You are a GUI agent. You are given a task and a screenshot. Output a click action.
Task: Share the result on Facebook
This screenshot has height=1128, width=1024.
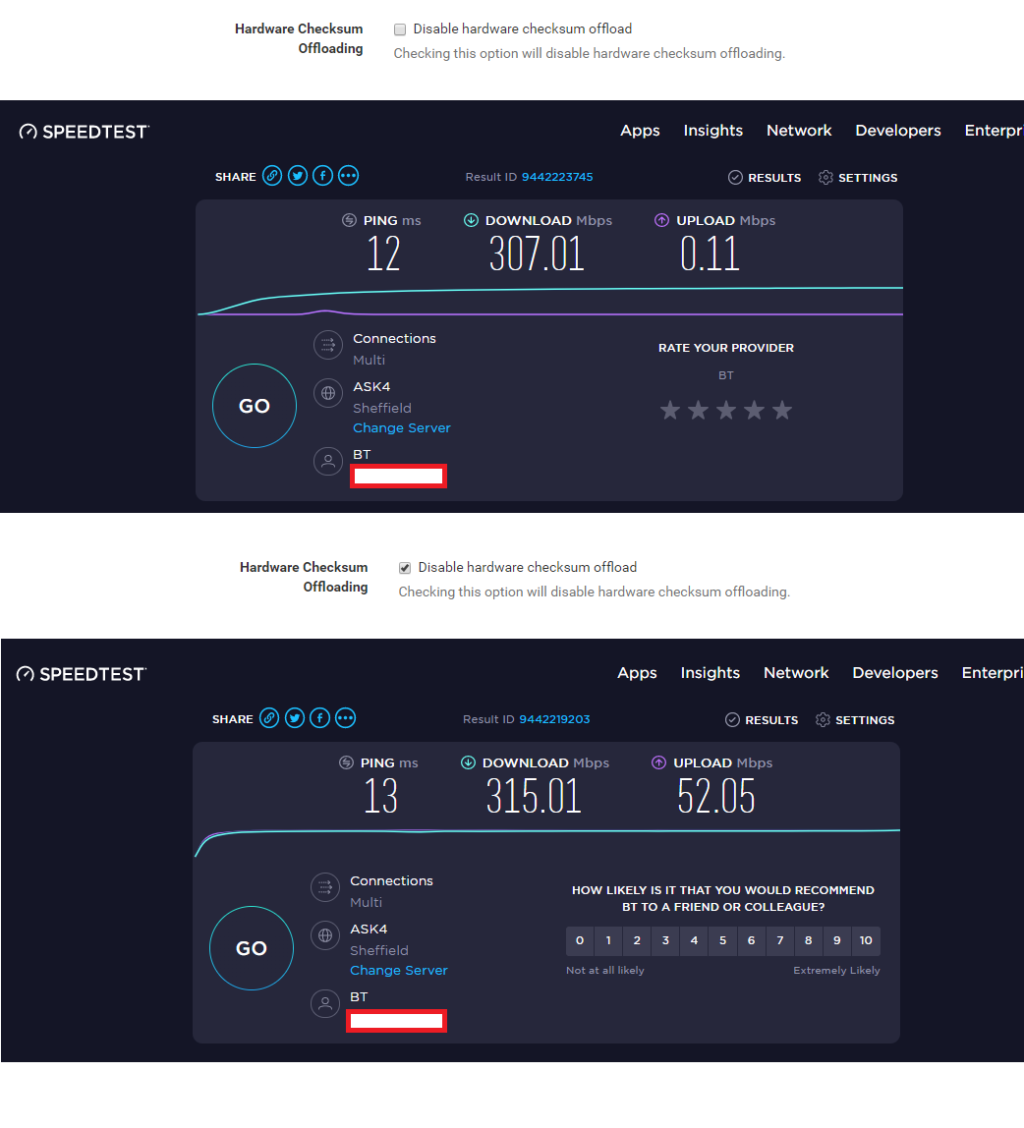[x=322, y=175]
